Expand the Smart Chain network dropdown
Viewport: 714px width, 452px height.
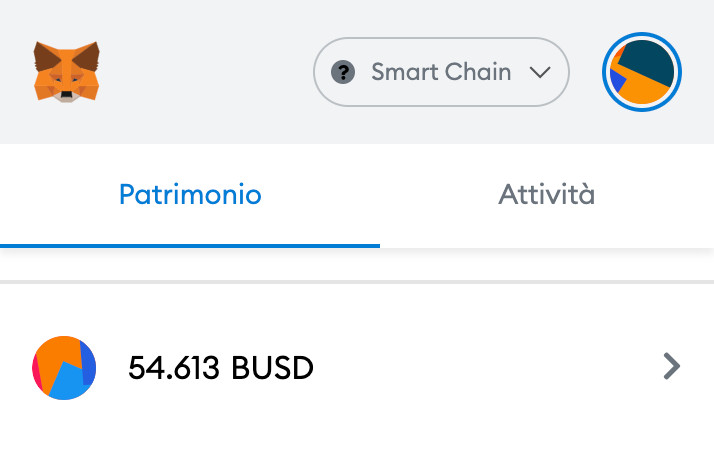pyautogui.click(x=441, y=72)
